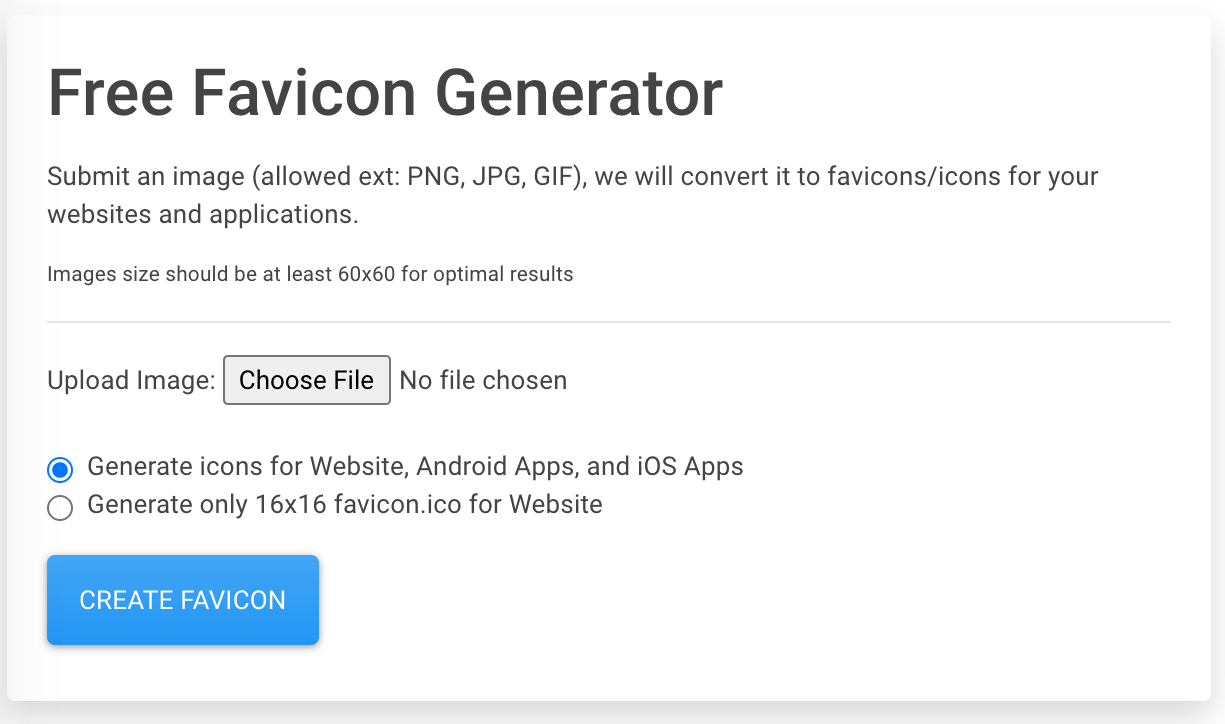Click the 'GIF' extension in the description
Viewport: 1225px width, 724px height.
coord(556,177)
